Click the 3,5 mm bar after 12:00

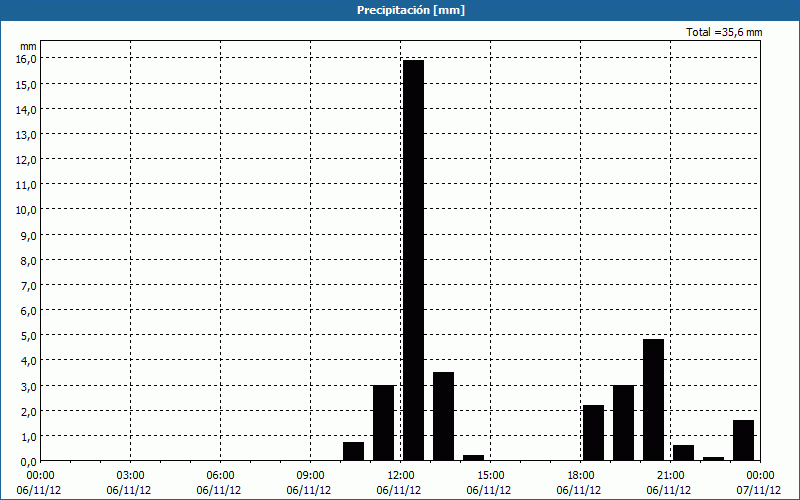(x=443, y=416)
